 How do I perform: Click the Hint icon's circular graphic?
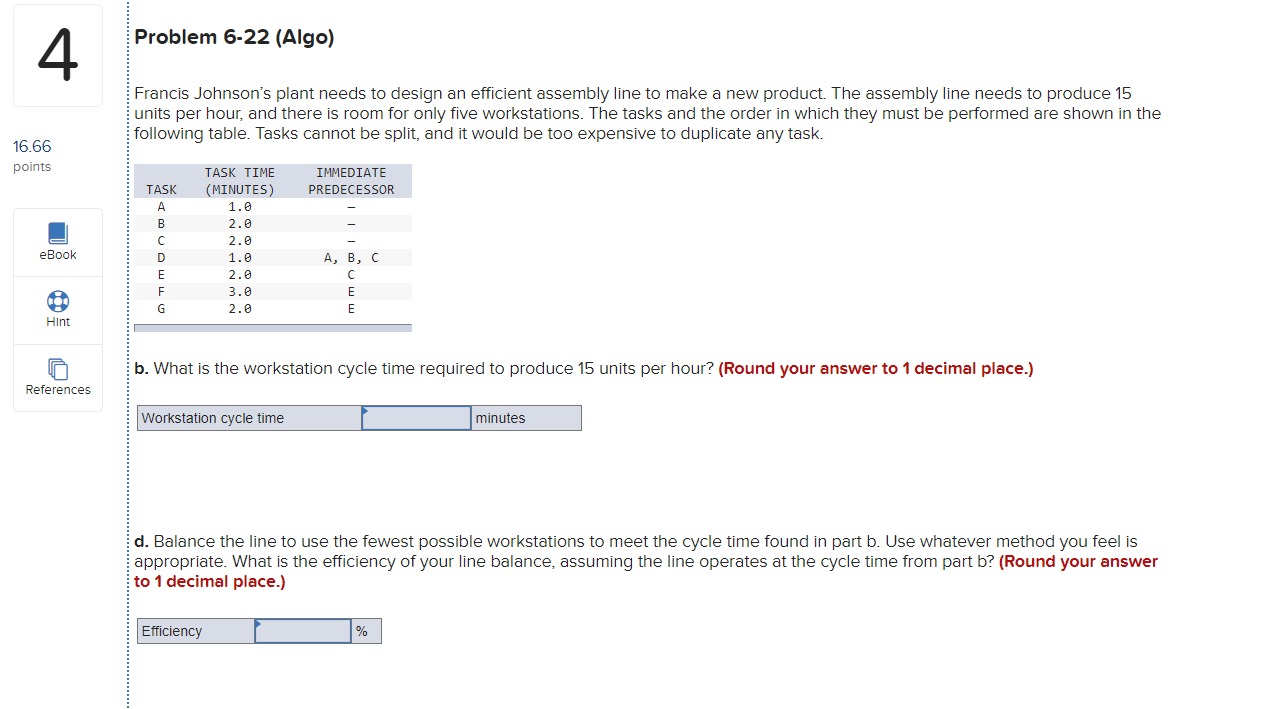[x=57, y=301]
